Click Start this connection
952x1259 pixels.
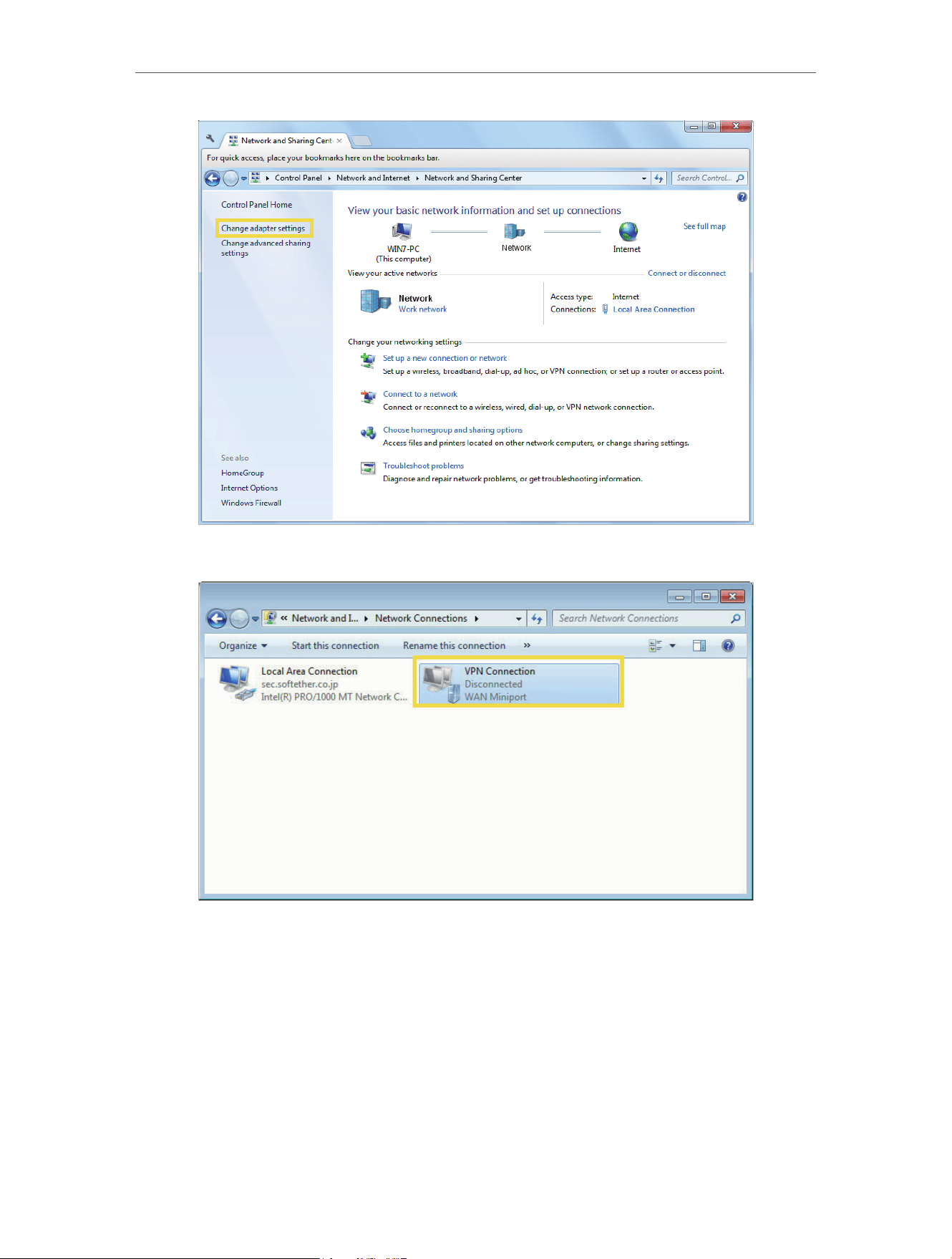click(335, 646)
